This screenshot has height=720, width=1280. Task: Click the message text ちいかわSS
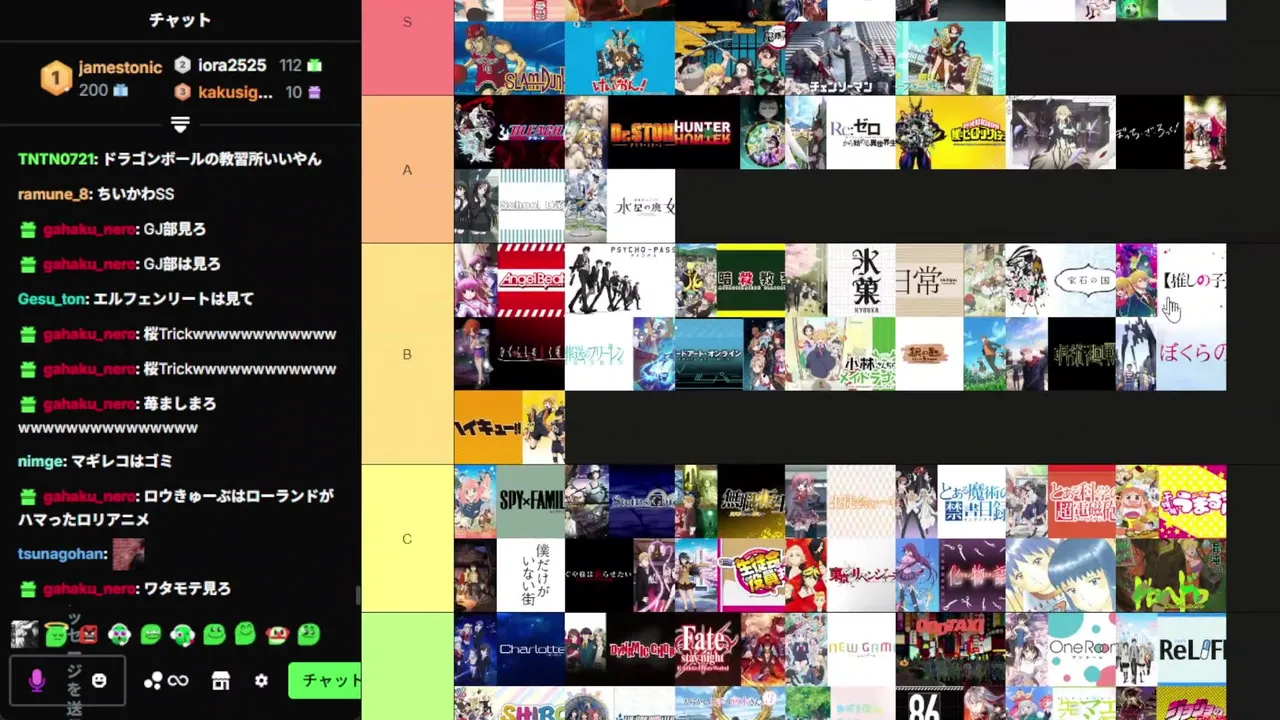tap(136, 194)
